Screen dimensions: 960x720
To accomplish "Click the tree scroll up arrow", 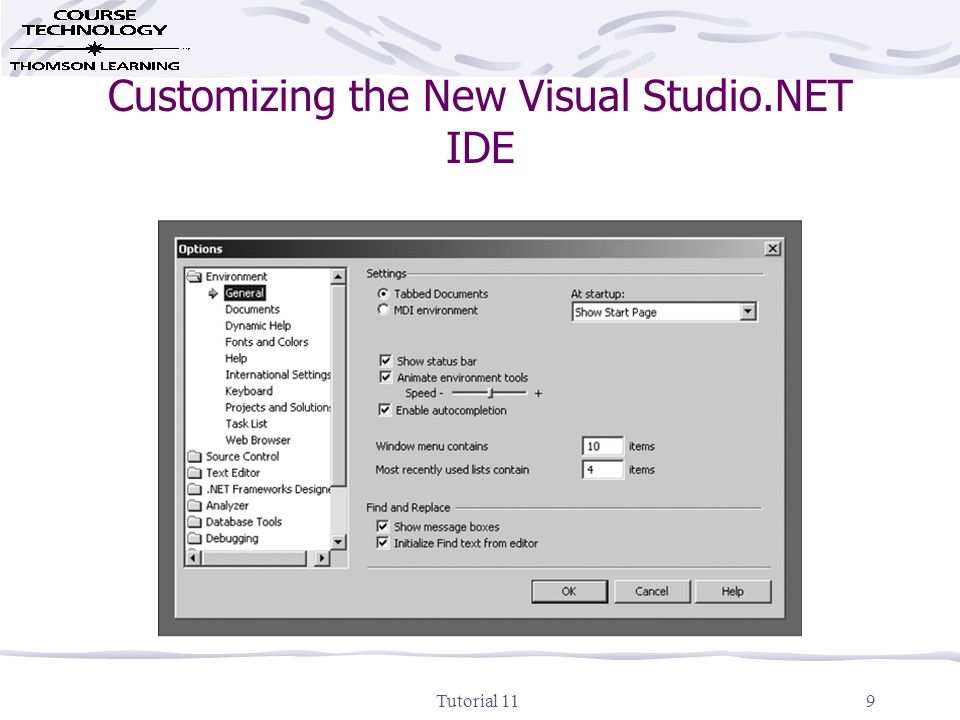I will point(339,277).
